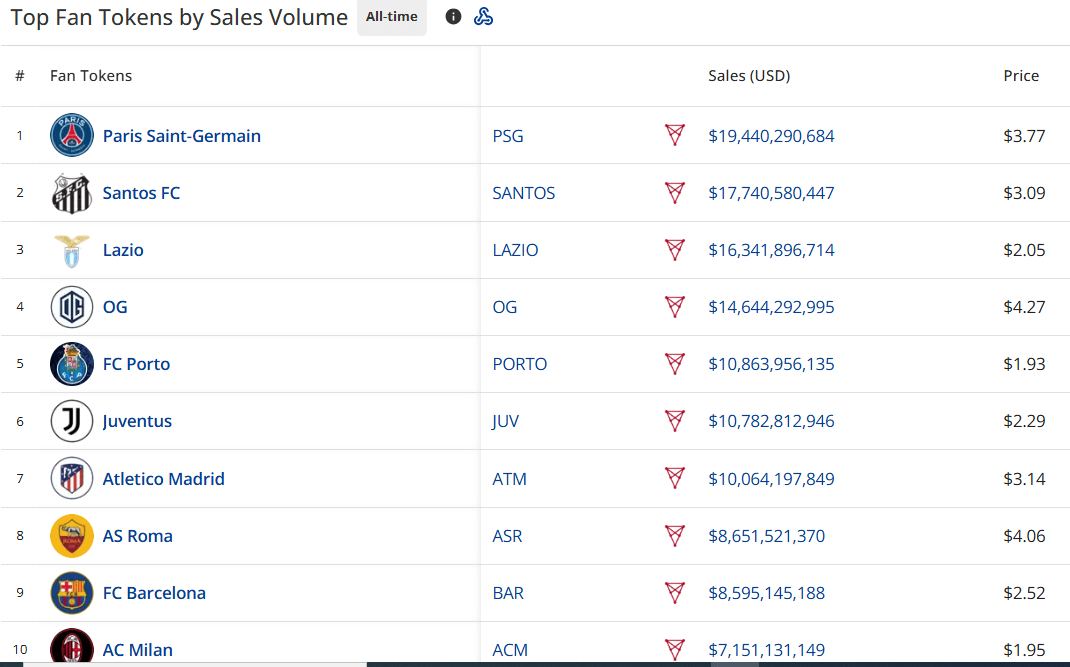Open the Lazio token link
The height and width of the screenshot is (667, 1070).
pos(123,250)
